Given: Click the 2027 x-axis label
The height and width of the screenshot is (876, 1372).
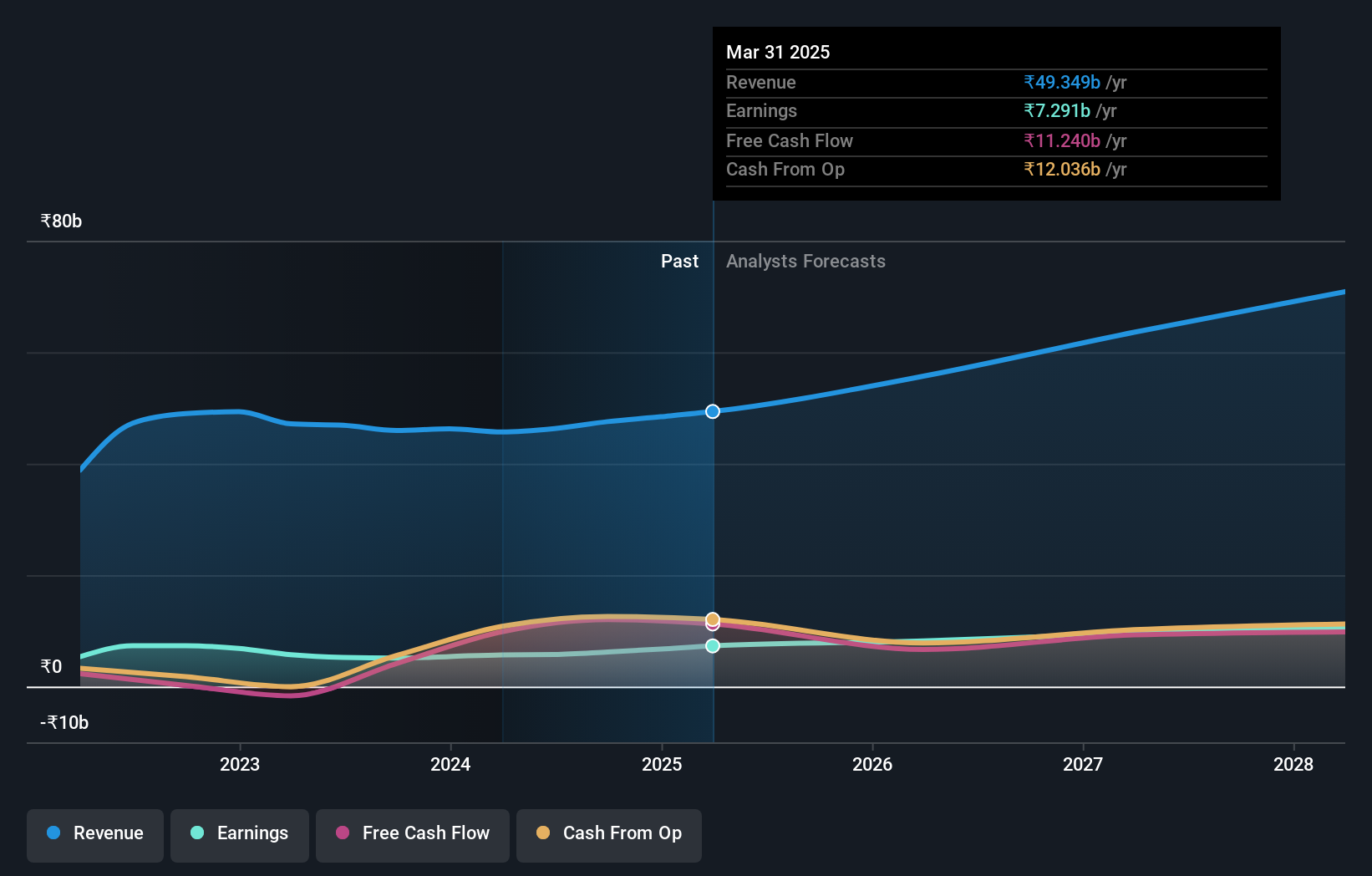Looking at the screenshot, I should point(1083,764).
